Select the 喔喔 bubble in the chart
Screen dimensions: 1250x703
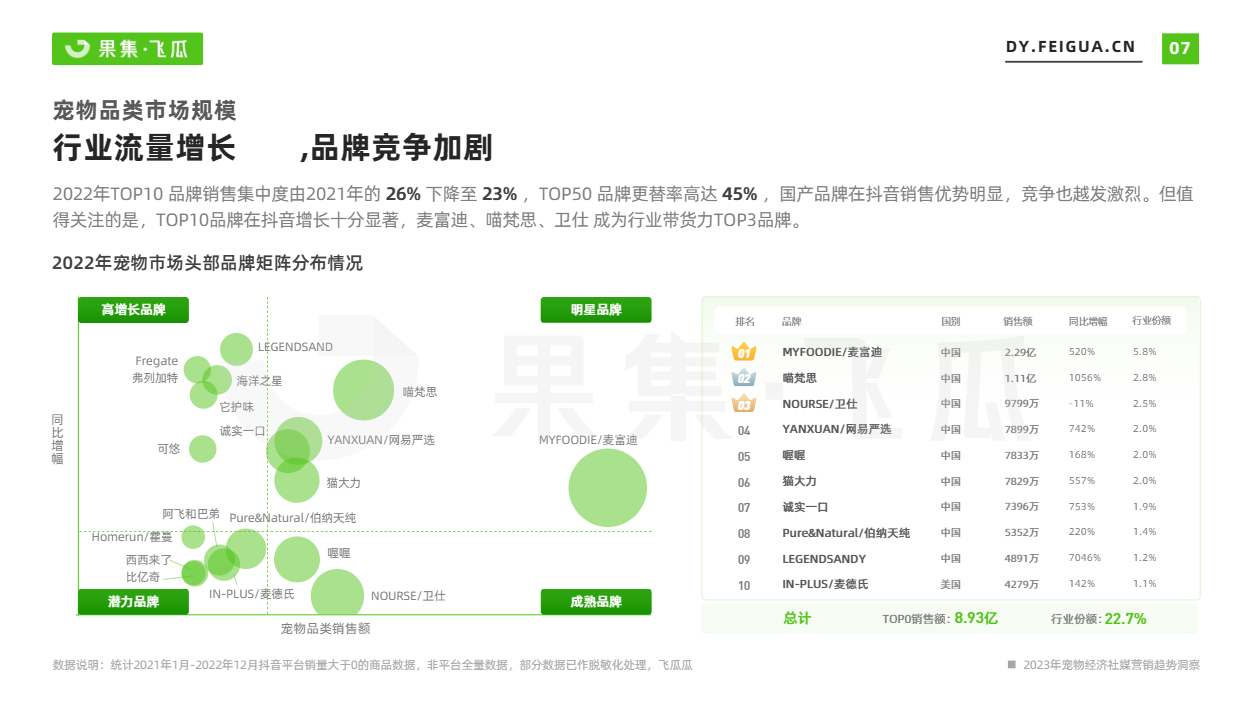tap(296, 559)
